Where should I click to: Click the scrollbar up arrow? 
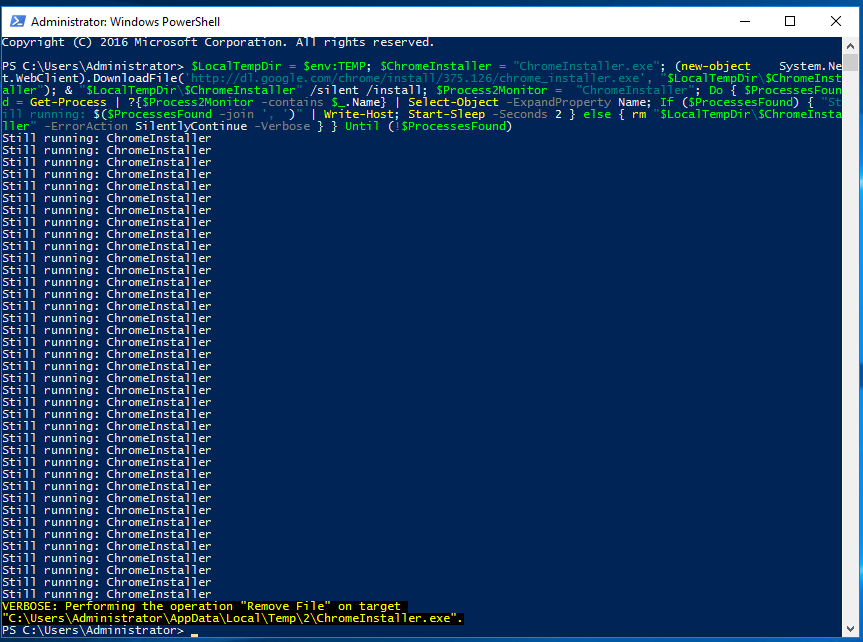pos(852,46)
